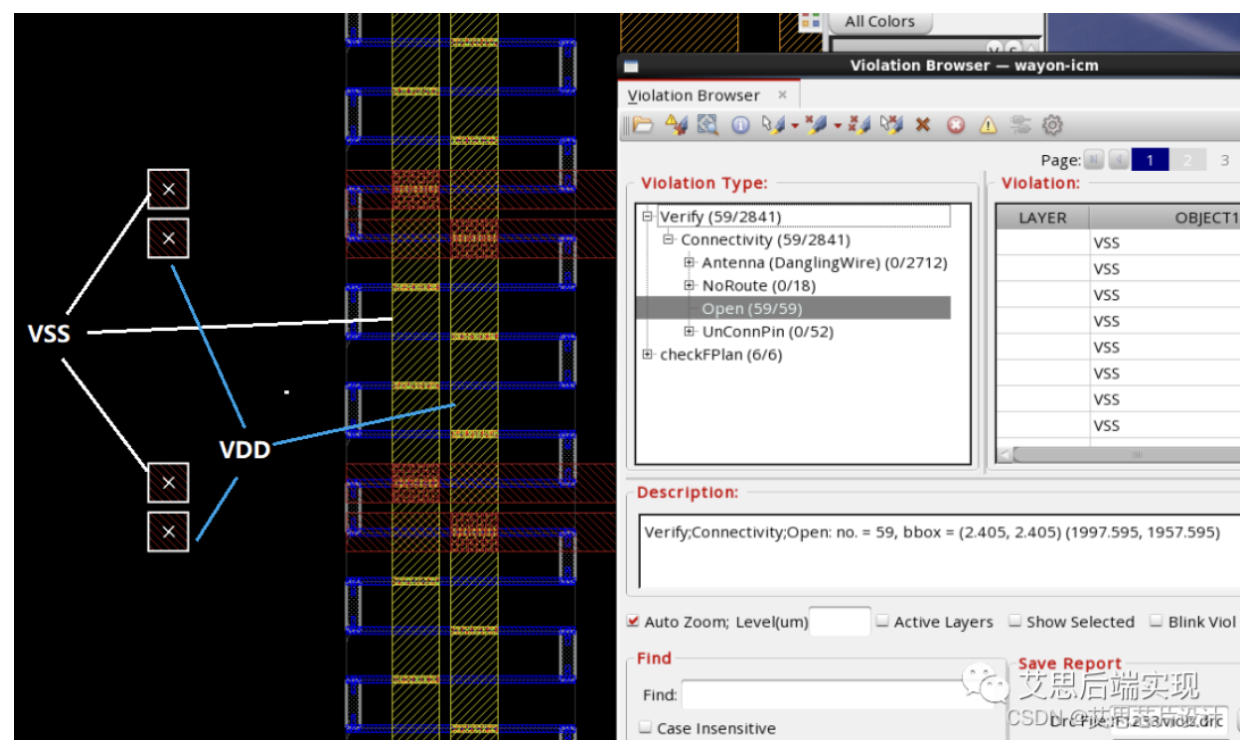Tick the Case Insensitive checkbox

(645, 728)
